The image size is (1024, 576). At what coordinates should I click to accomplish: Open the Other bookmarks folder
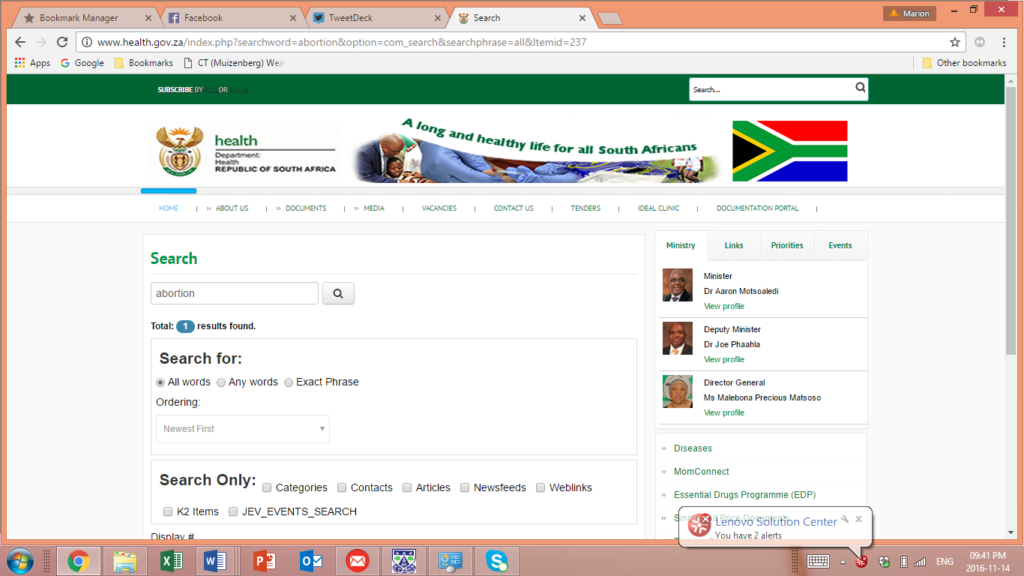[x=964, y=63]
